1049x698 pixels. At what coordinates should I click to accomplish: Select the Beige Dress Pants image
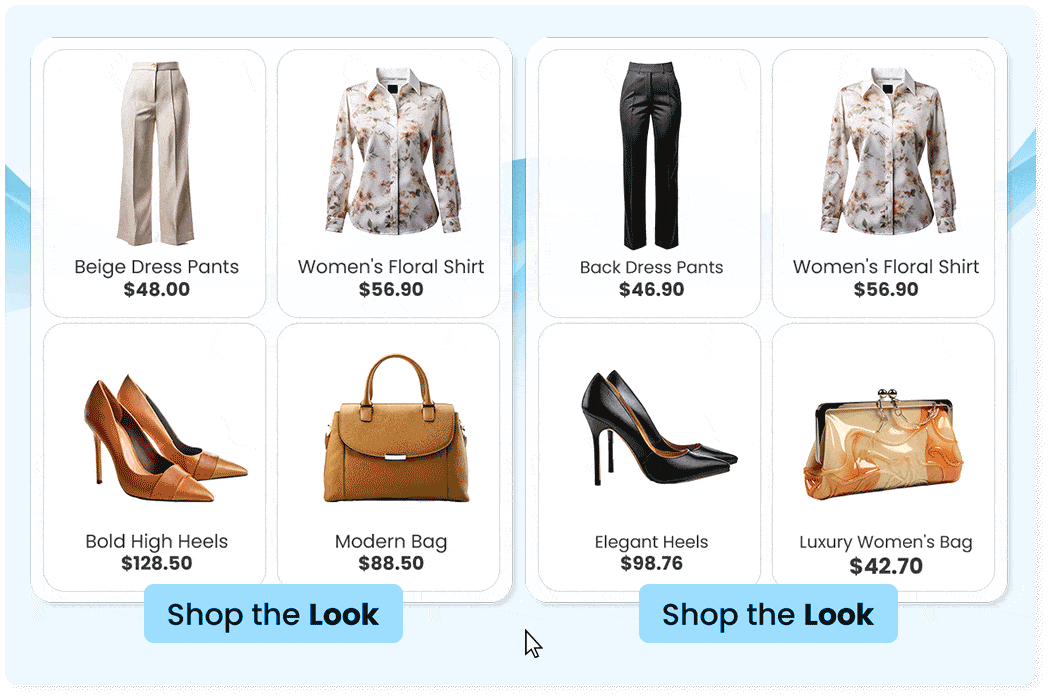[x=156, y=153]
